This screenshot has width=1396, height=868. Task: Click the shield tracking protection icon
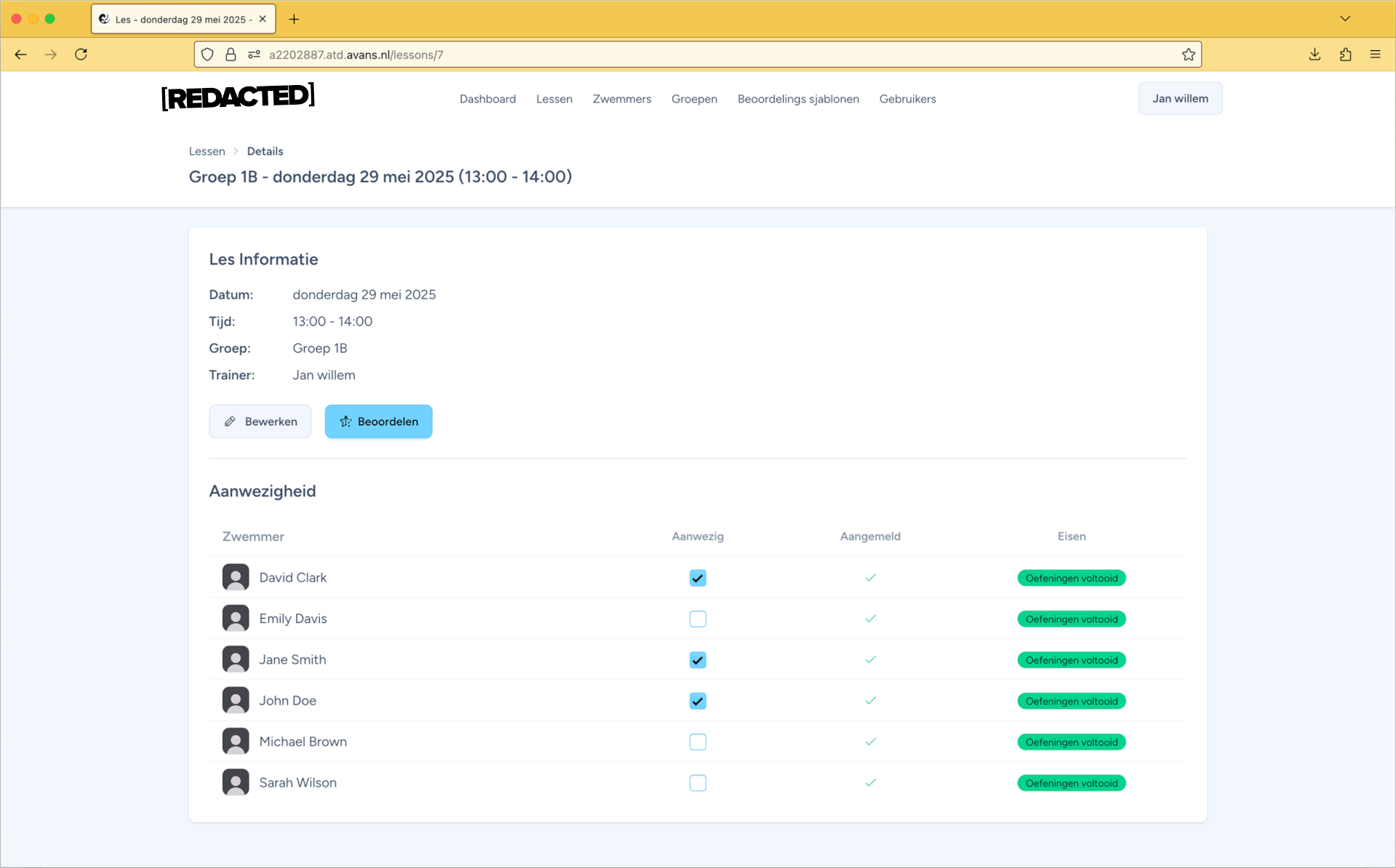click(x=207, y=55)
